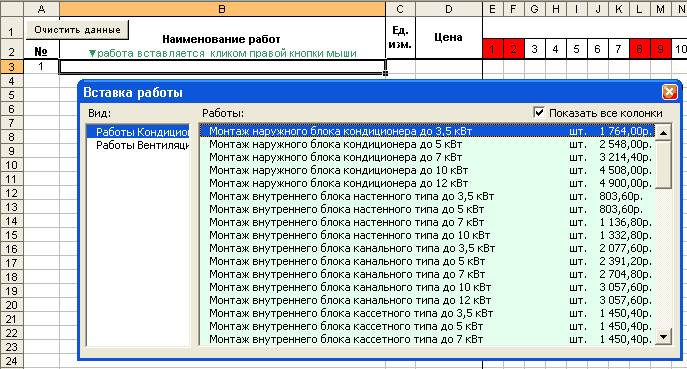Viewport: 687px width, 369px height.
Task: Select 'Монтаж внутреннего блока канального типа до 7 кВт'
Action: tap(428, 274)
